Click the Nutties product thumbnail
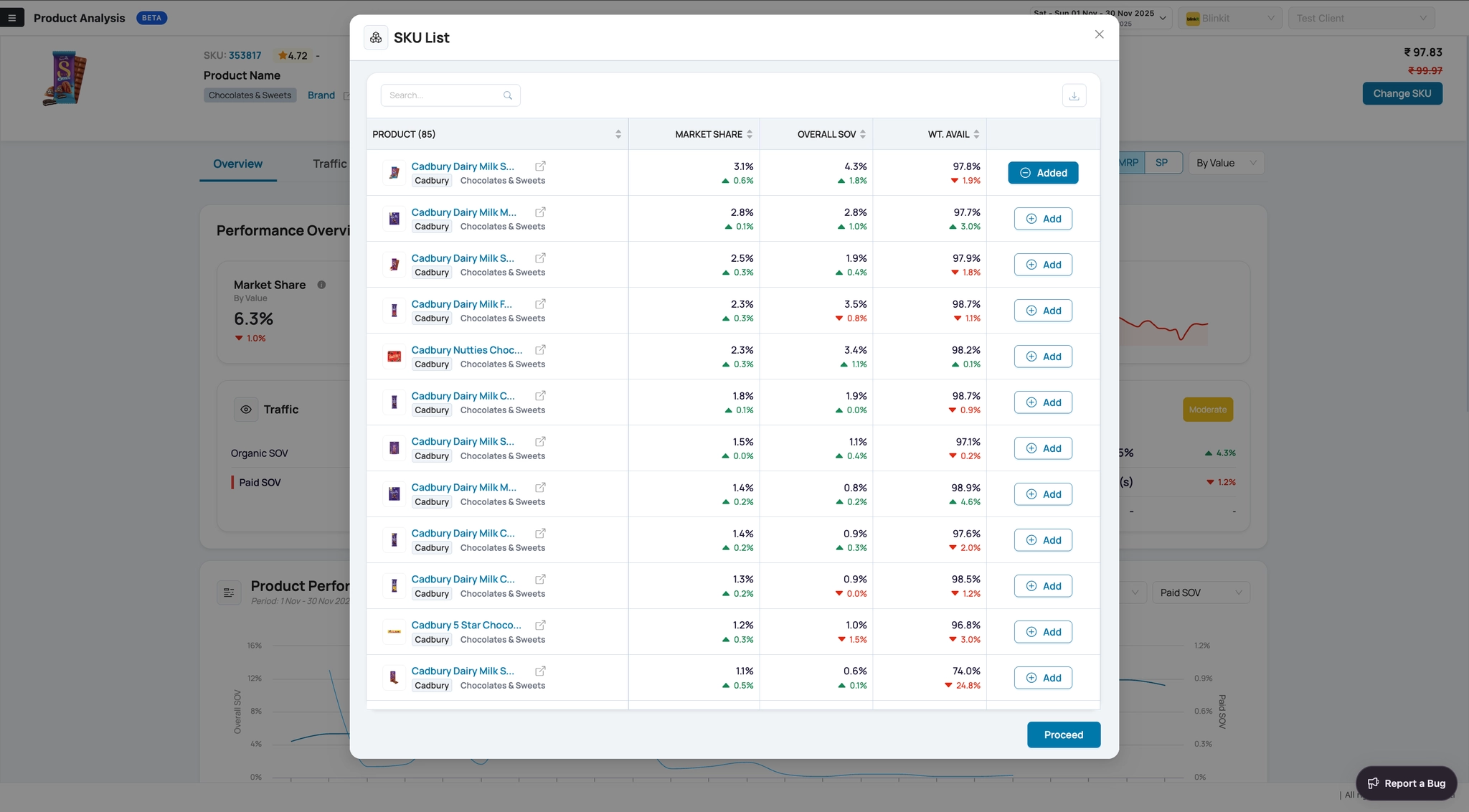The image size is (1469, 812). 394,357
